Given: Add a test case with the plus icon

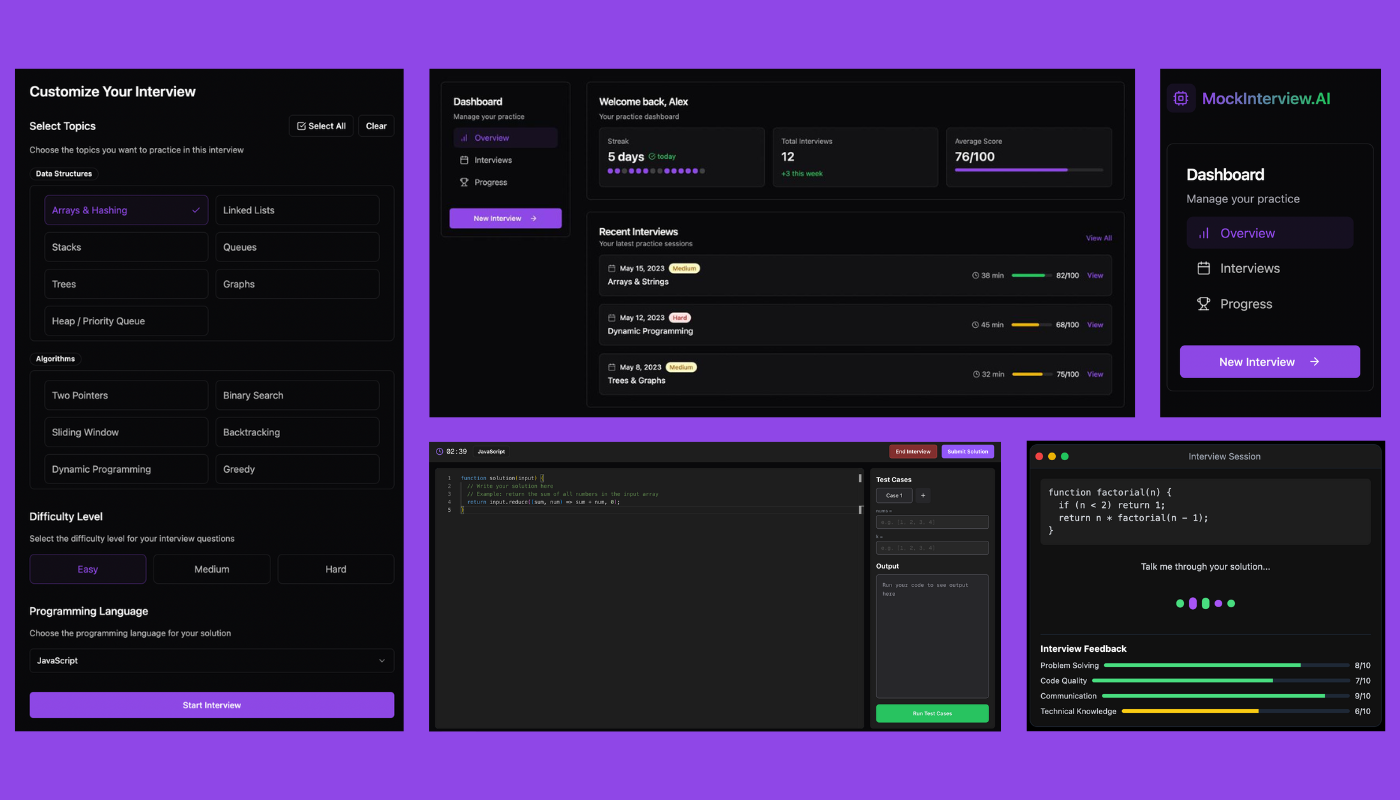Looking at the screenshot, I should point(923,495).
